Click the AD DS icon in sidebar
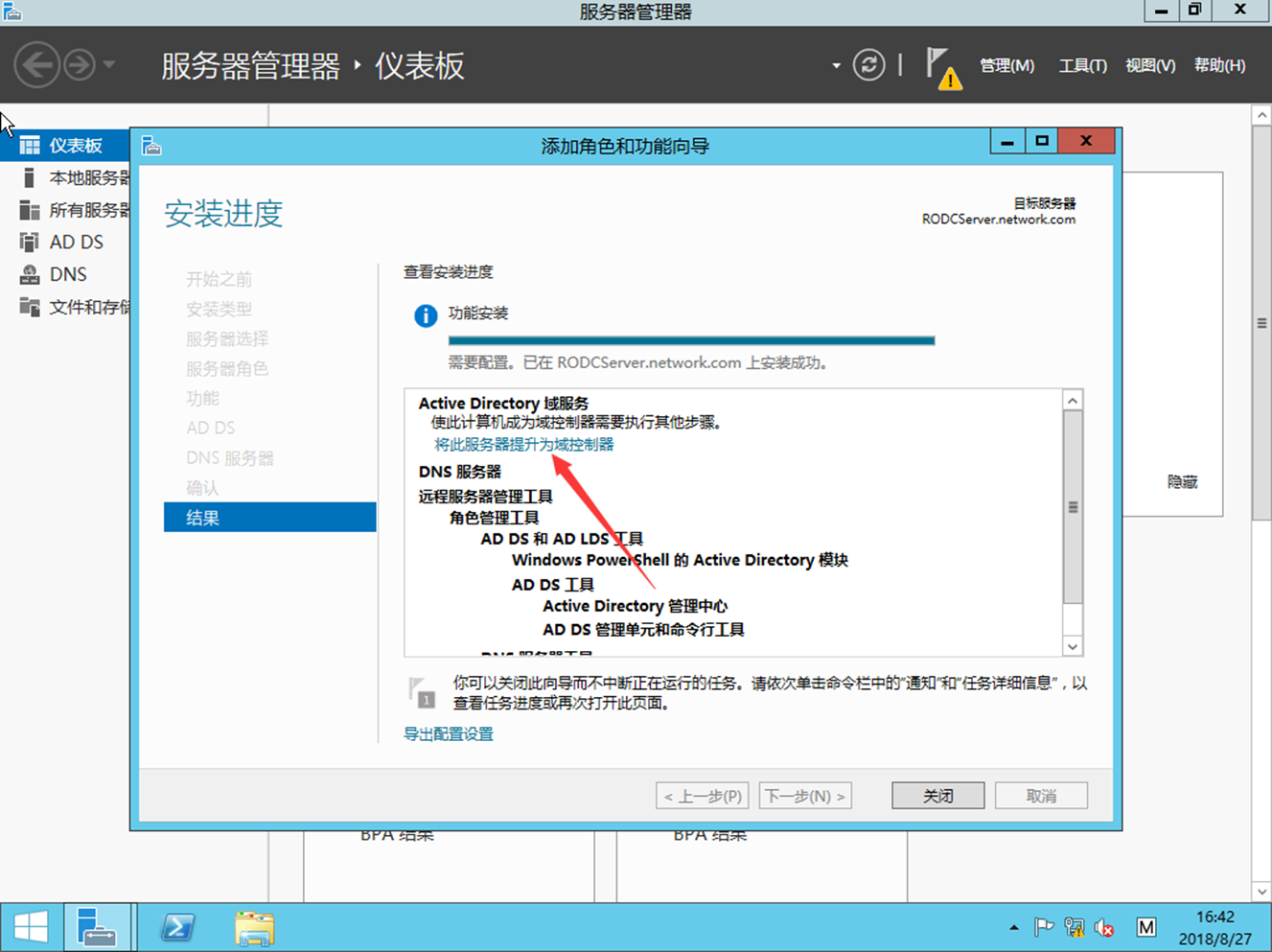This screenshot has width=1272, height=952. 30,242
